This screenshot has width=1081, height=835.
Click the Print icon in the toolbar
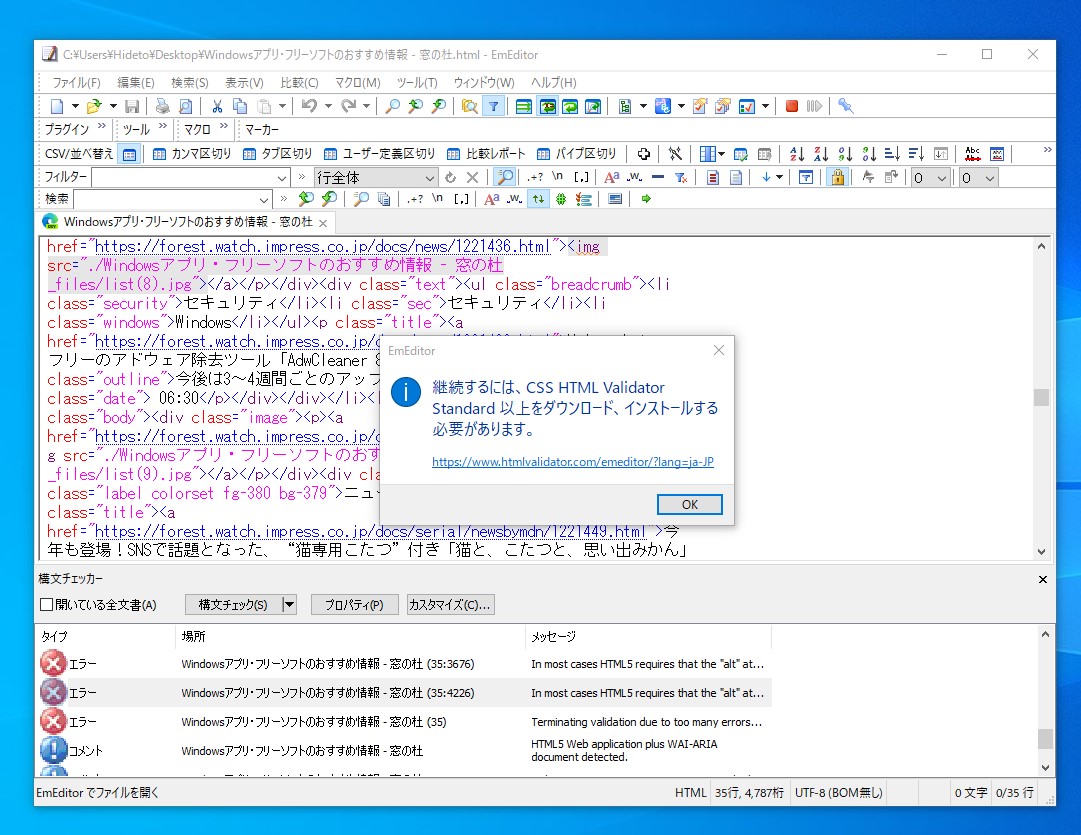(161, 105)
